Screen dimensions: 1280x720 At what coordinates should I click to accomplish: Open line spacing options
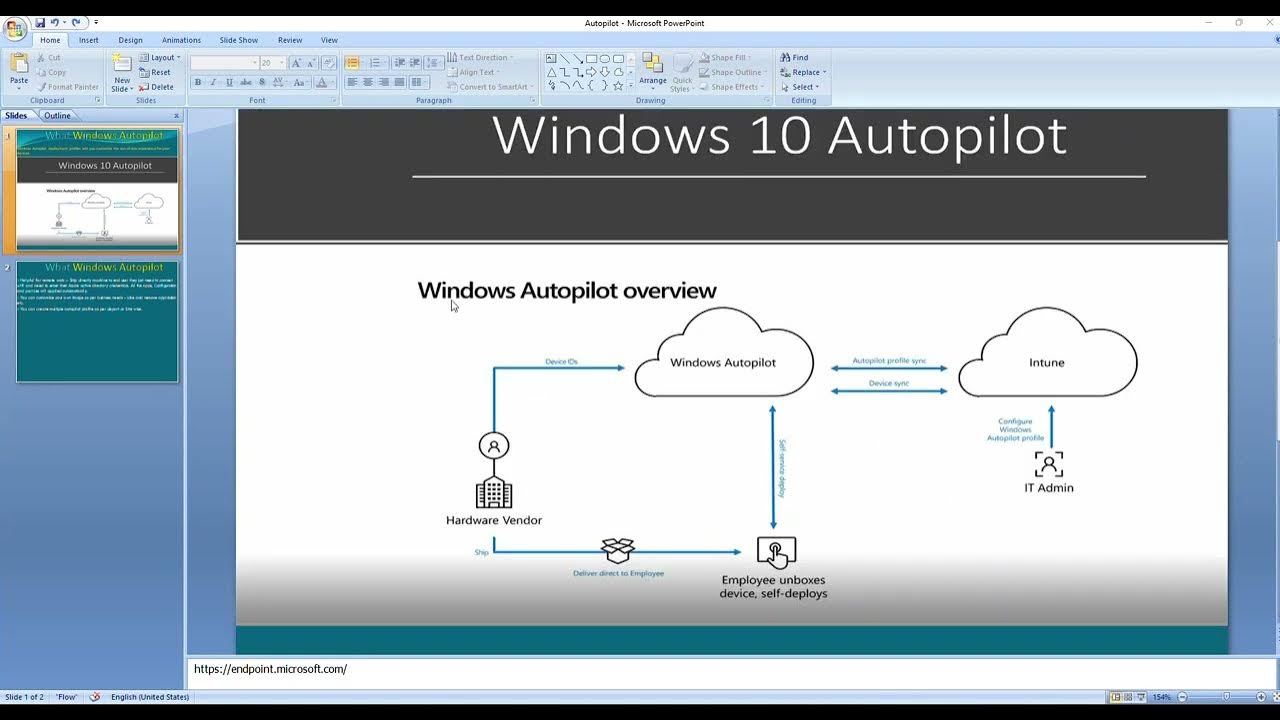click(433, 62)
